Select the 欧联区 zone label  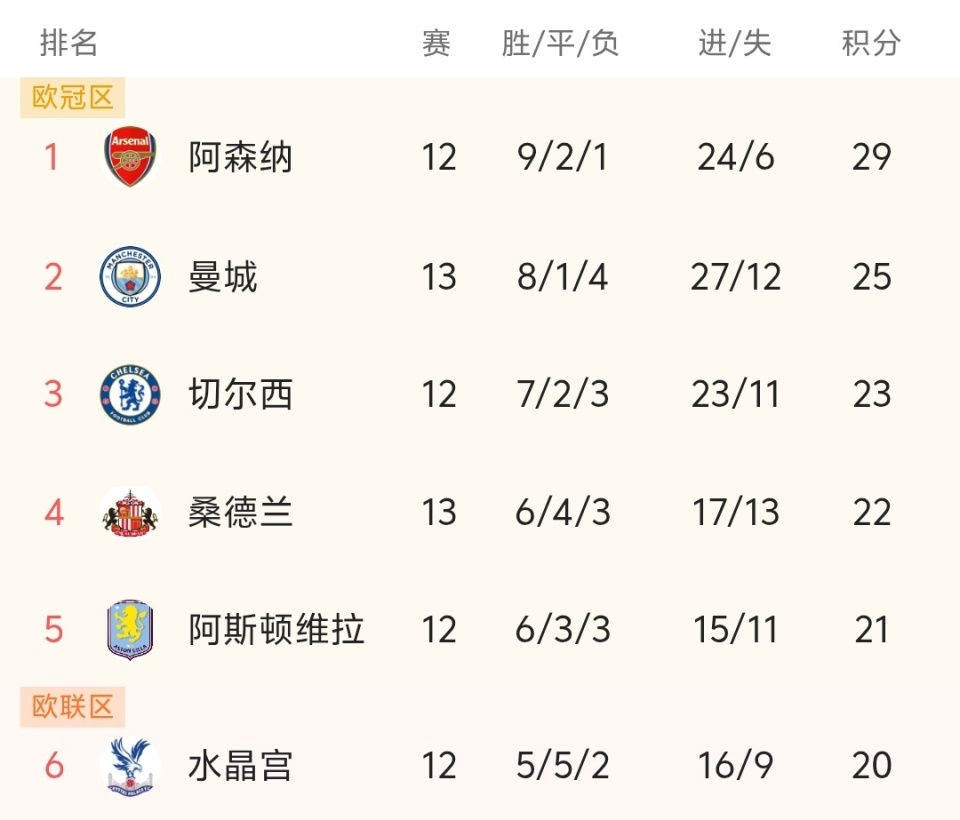[x=73, y=706]
